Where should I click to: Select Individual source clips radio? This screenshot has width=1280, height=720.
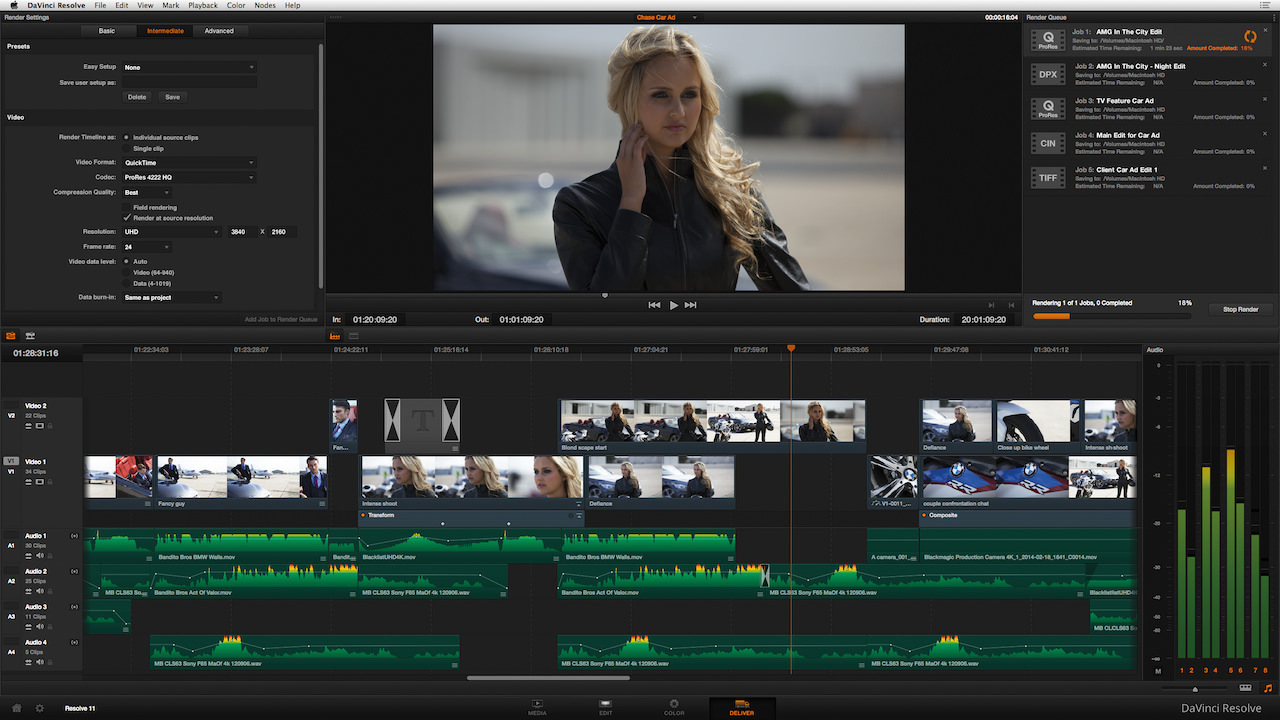click(x=126, y=137)
